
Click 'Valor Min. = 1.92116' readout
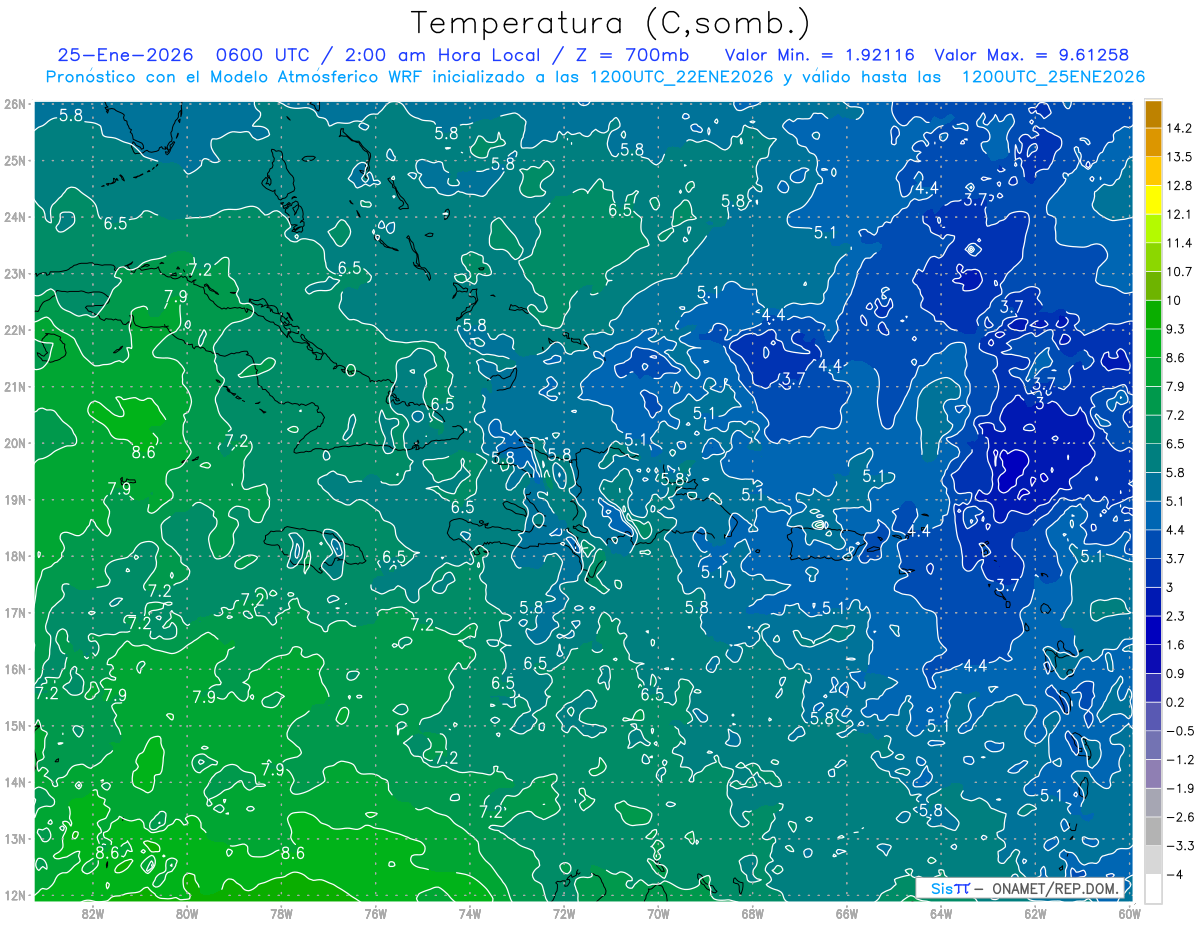pos(820,55)
